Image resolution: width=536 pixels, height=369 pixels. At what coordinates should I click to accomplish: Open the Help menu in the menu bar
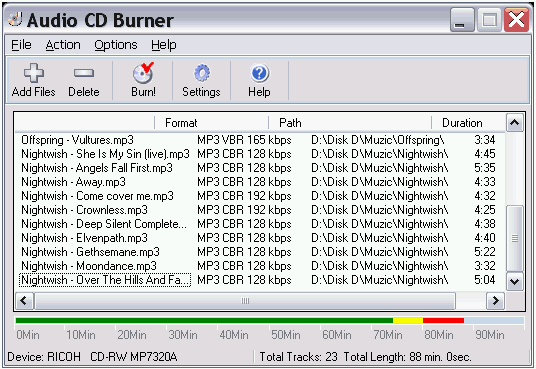coord(164,45)
